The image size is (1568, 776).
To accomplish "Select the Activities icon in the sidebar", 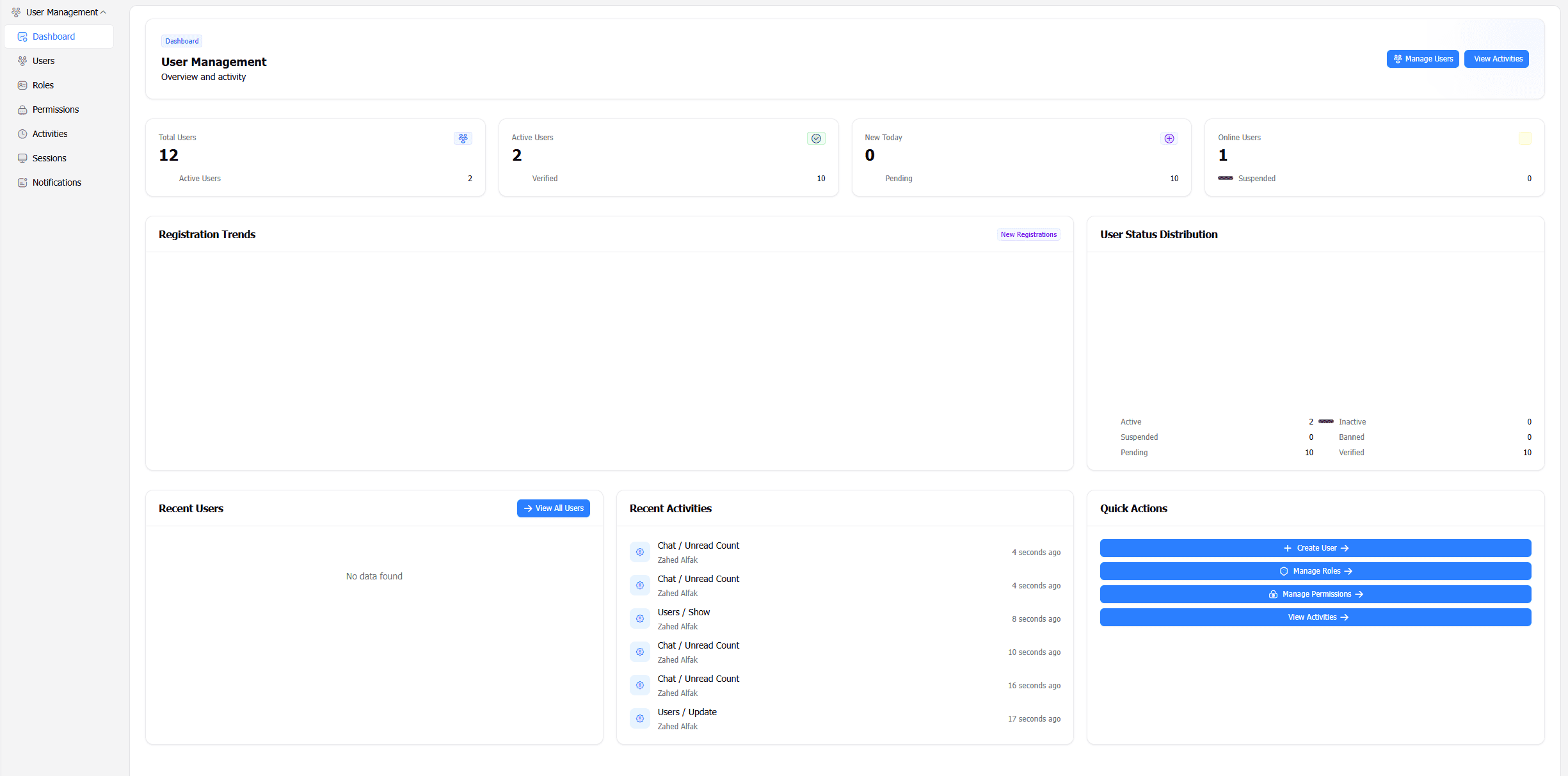I will tap(22, 133).
